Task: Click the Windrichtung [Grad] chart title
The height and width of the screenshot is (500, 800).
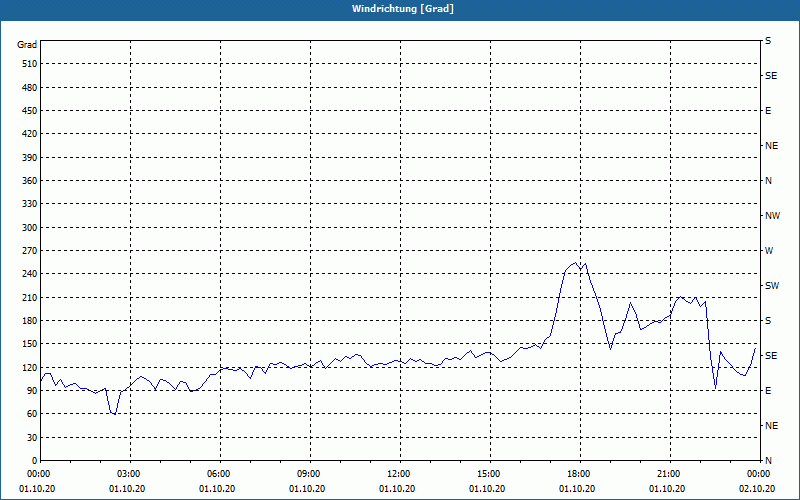Action: click(403, 9)
